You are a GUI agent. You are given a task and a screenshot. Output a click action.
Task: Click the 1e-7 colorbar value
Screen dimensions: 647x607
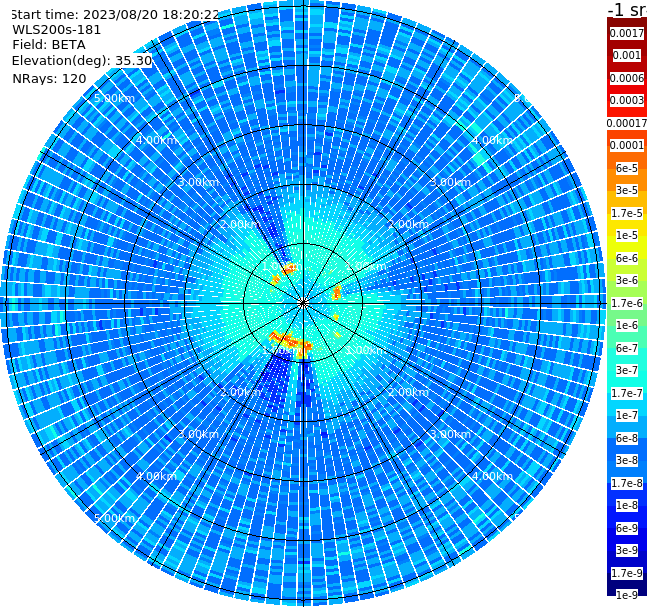627,415
